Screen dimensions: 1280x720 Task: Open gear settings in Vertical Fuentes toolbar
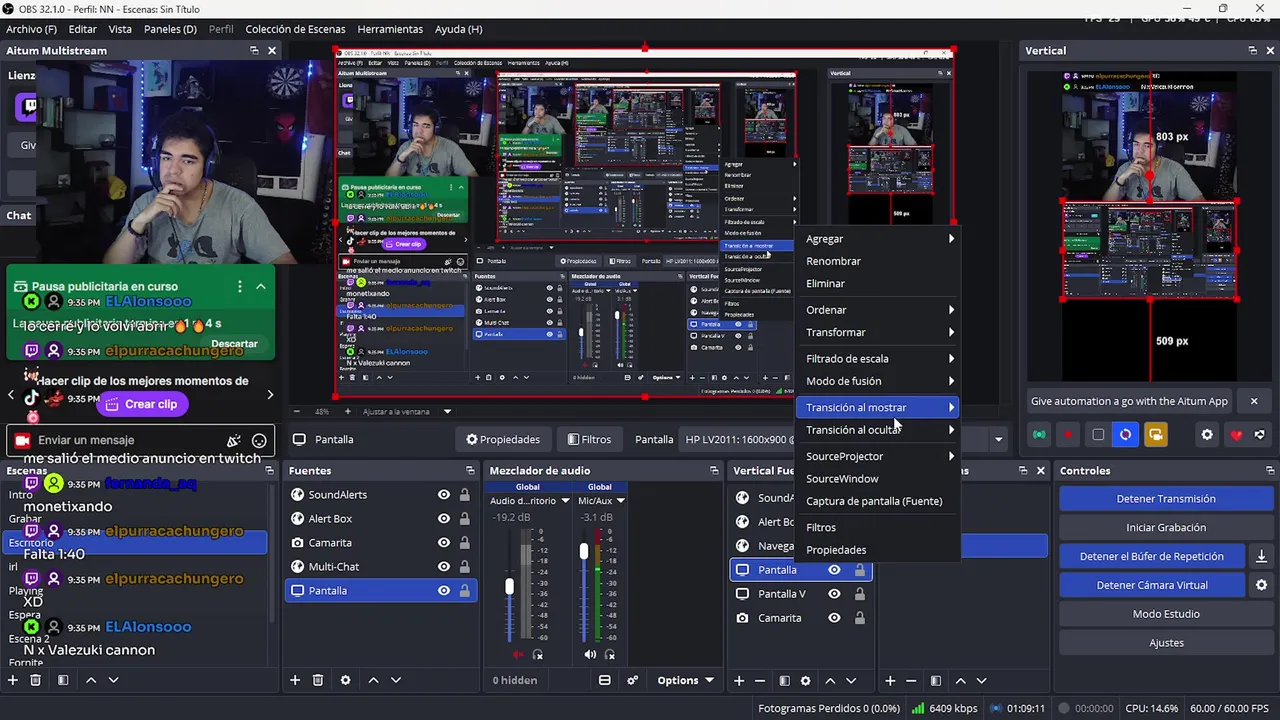806,681
